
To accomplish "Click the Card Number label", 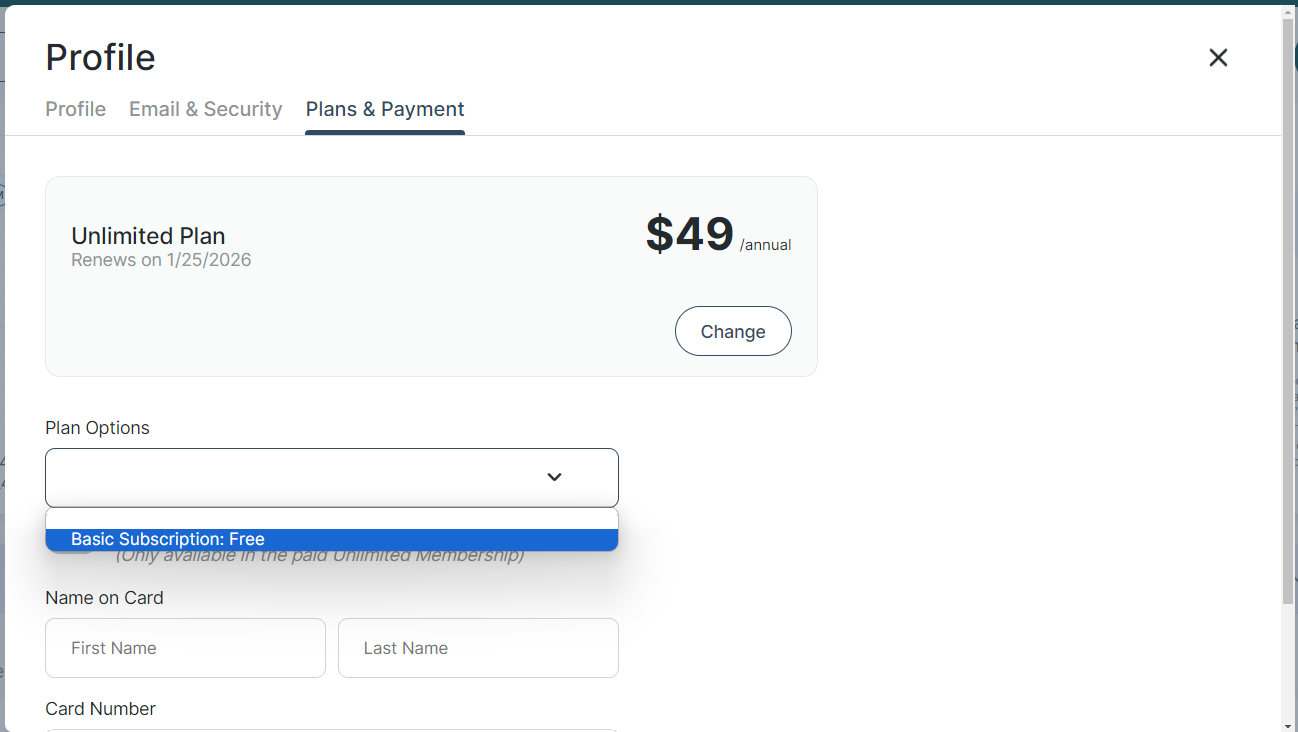I will [100, 709].
